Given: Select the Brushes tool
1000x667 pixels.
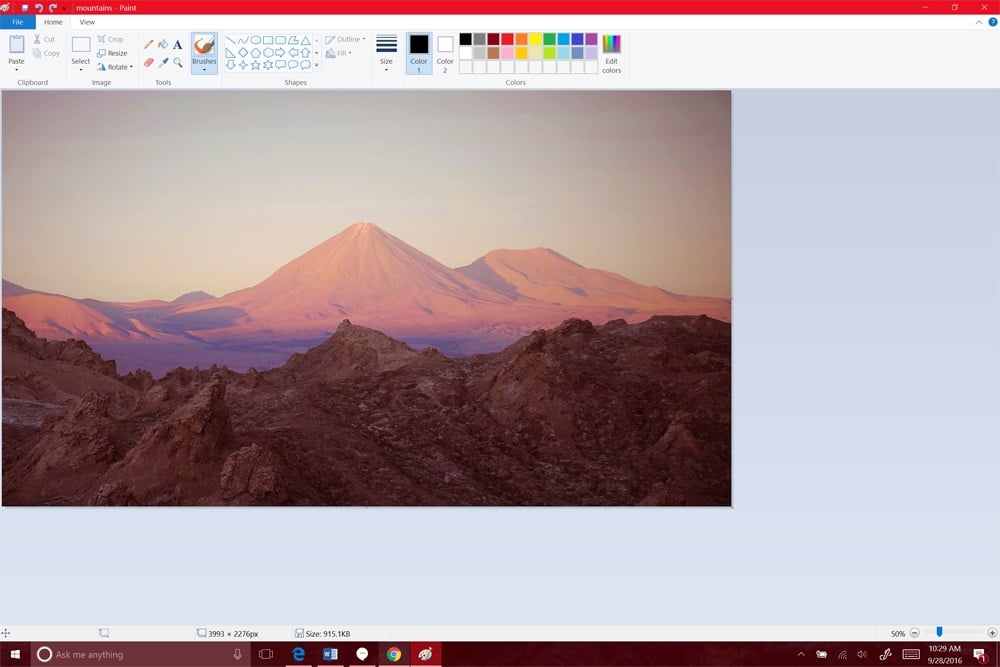Looking at the screenshot, I should [204, 46].
